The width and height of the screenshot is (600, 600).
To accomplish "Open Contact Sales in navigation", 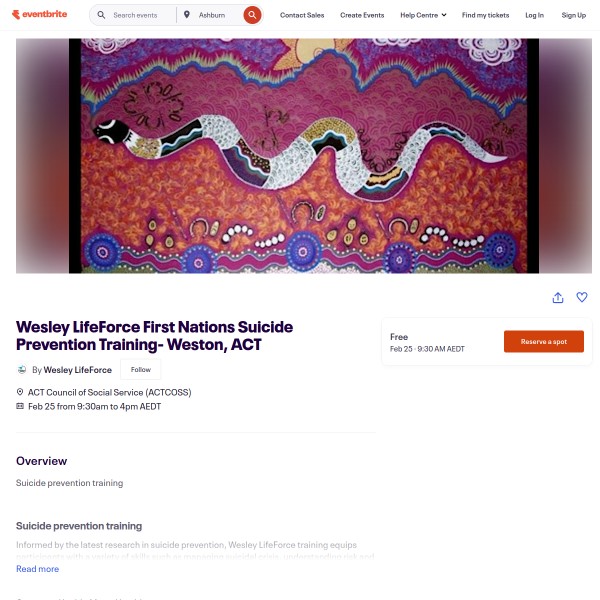I will (x=302, y=15).
